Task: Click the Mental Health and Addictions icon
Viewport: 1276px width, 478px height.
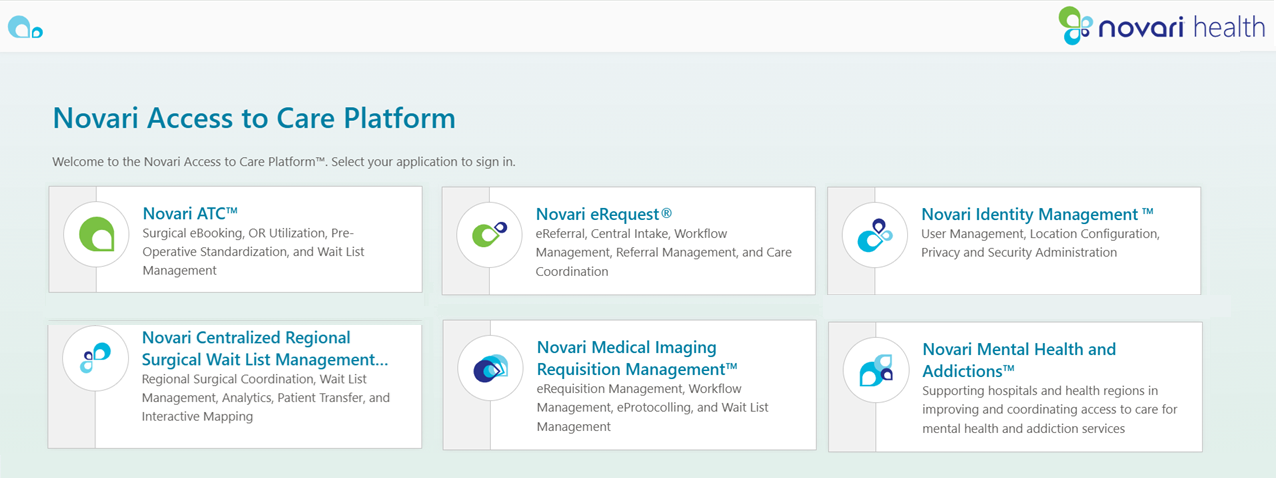Action: (x=876, y=369)
